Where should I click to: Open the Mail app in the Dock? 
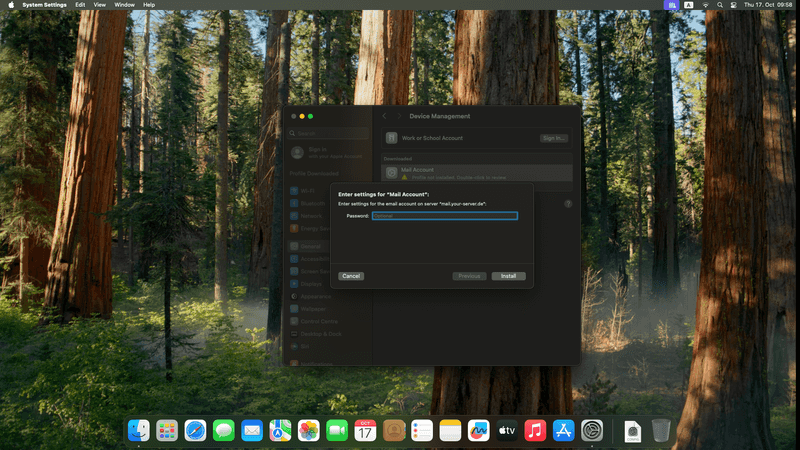coord(252,430)
